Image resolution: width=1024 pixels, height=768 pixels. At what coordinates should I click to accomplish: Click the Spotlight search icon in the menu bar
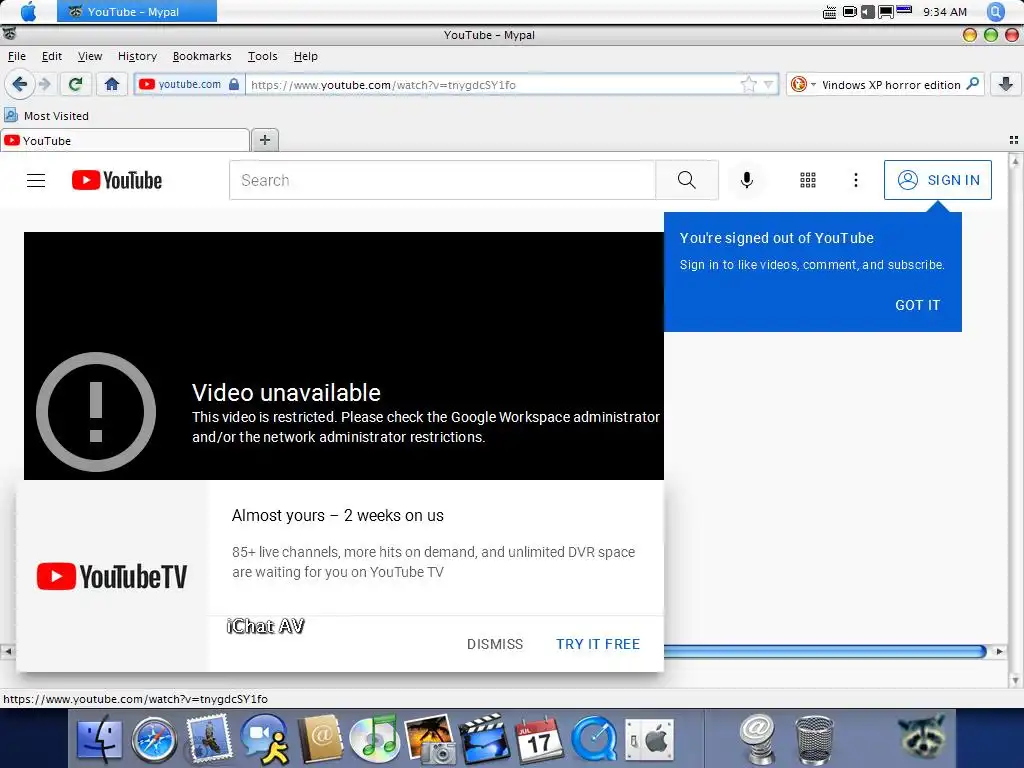coord(996,11)
